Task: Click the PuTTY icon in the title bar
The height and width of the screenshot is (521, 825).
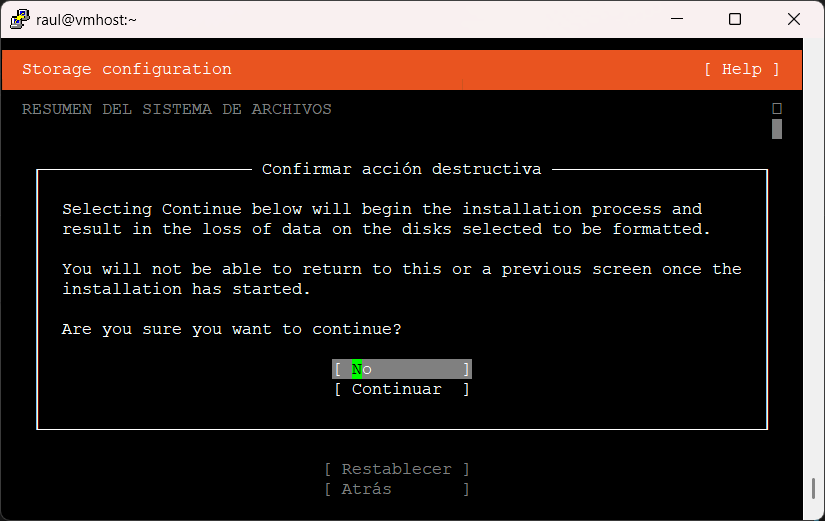Action: [17, 19]
